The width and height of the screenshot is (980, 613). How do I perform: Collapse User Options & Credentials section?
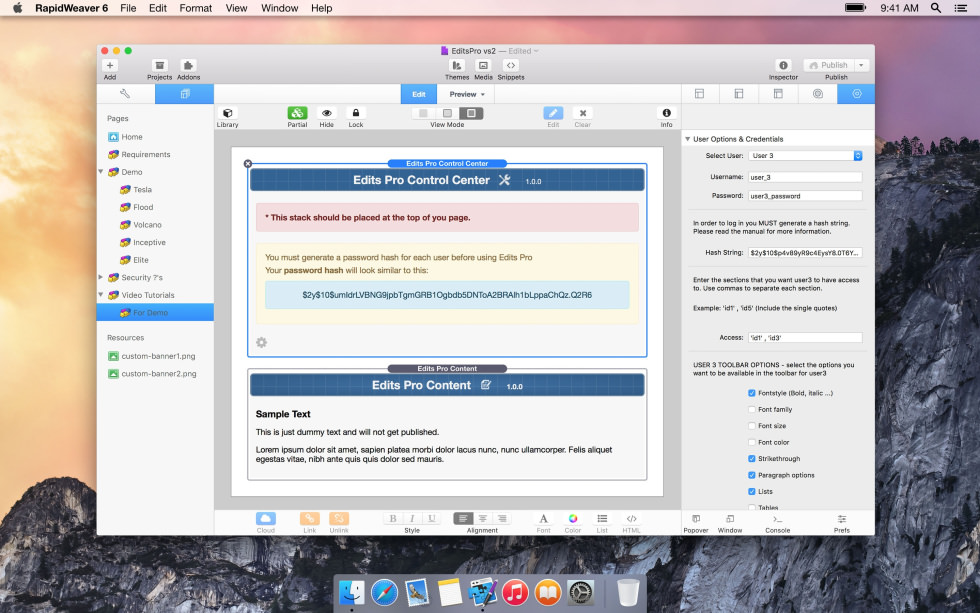pos(688,139)
